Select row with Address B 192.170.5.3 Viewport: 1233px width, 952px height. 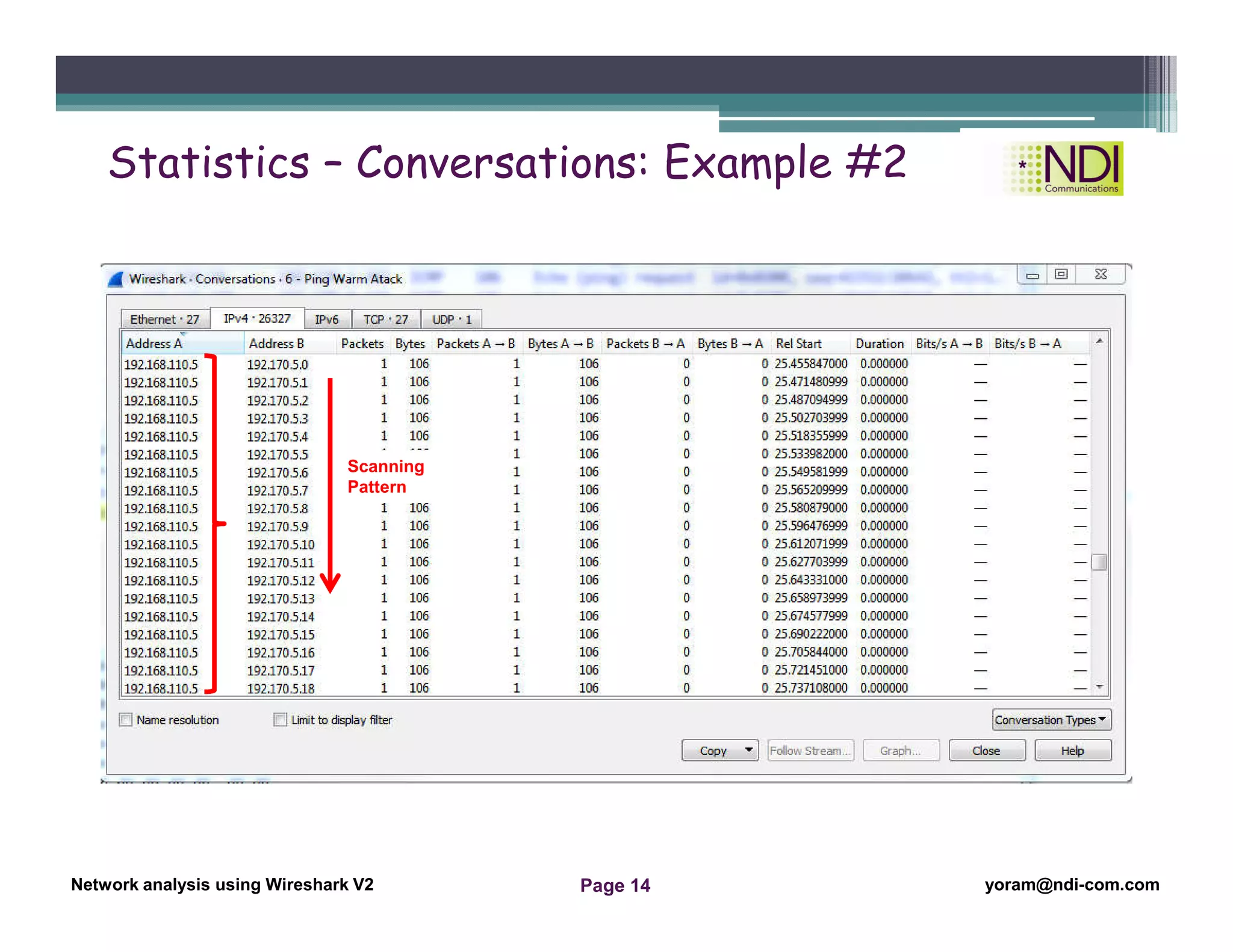[x=606, y=418]
